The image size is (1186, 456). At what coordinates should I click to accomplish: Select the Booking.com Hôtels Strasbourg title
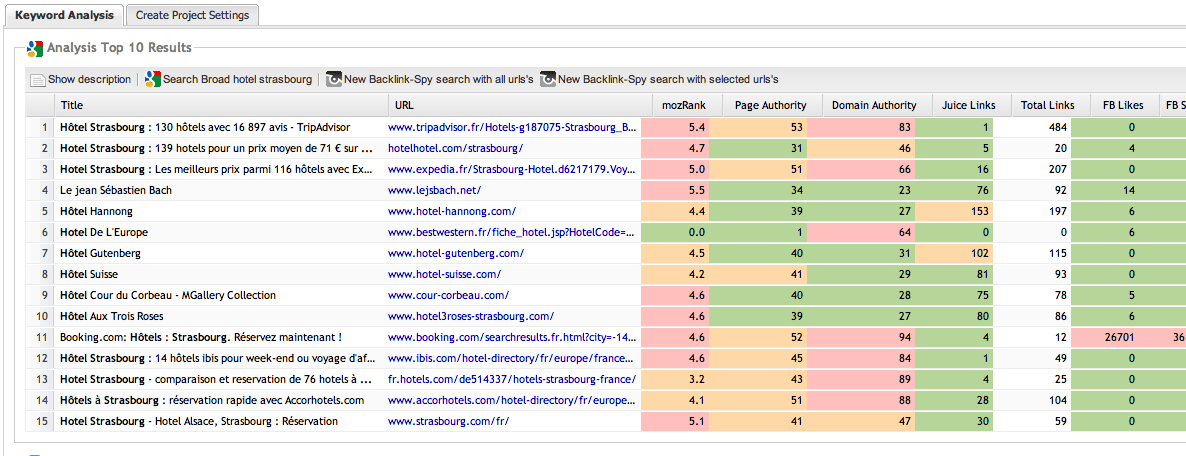point(201,337)
